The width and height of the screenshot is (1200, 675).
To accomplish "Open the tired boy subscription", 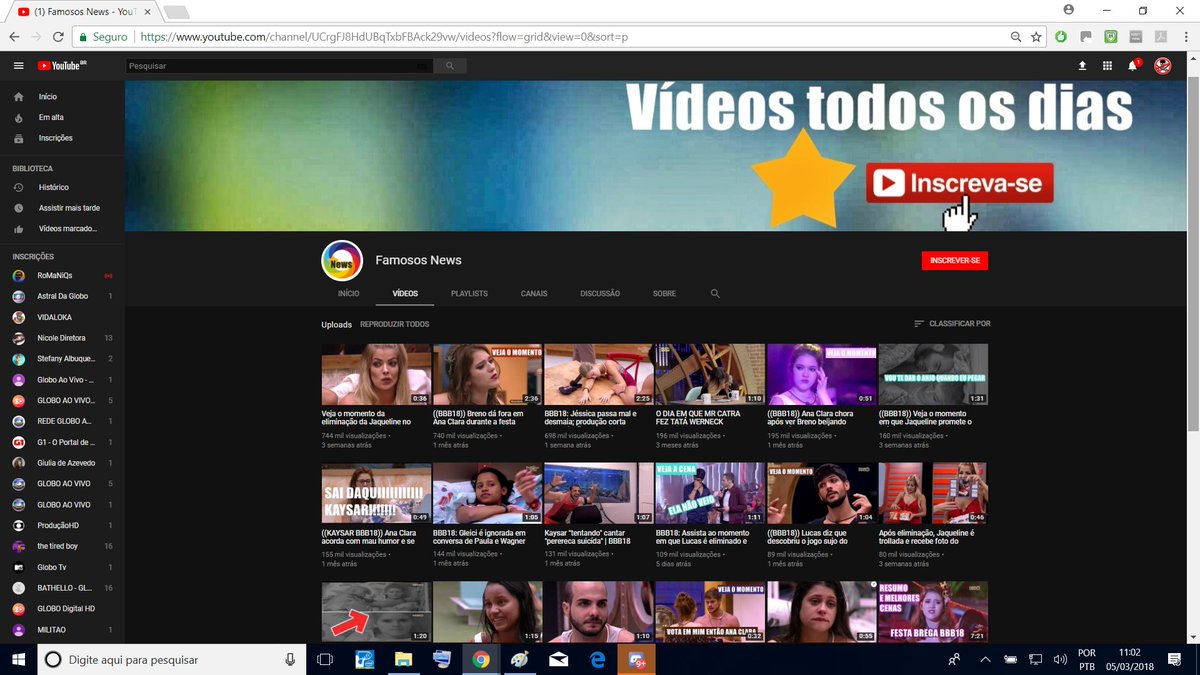I will (61, 546).
